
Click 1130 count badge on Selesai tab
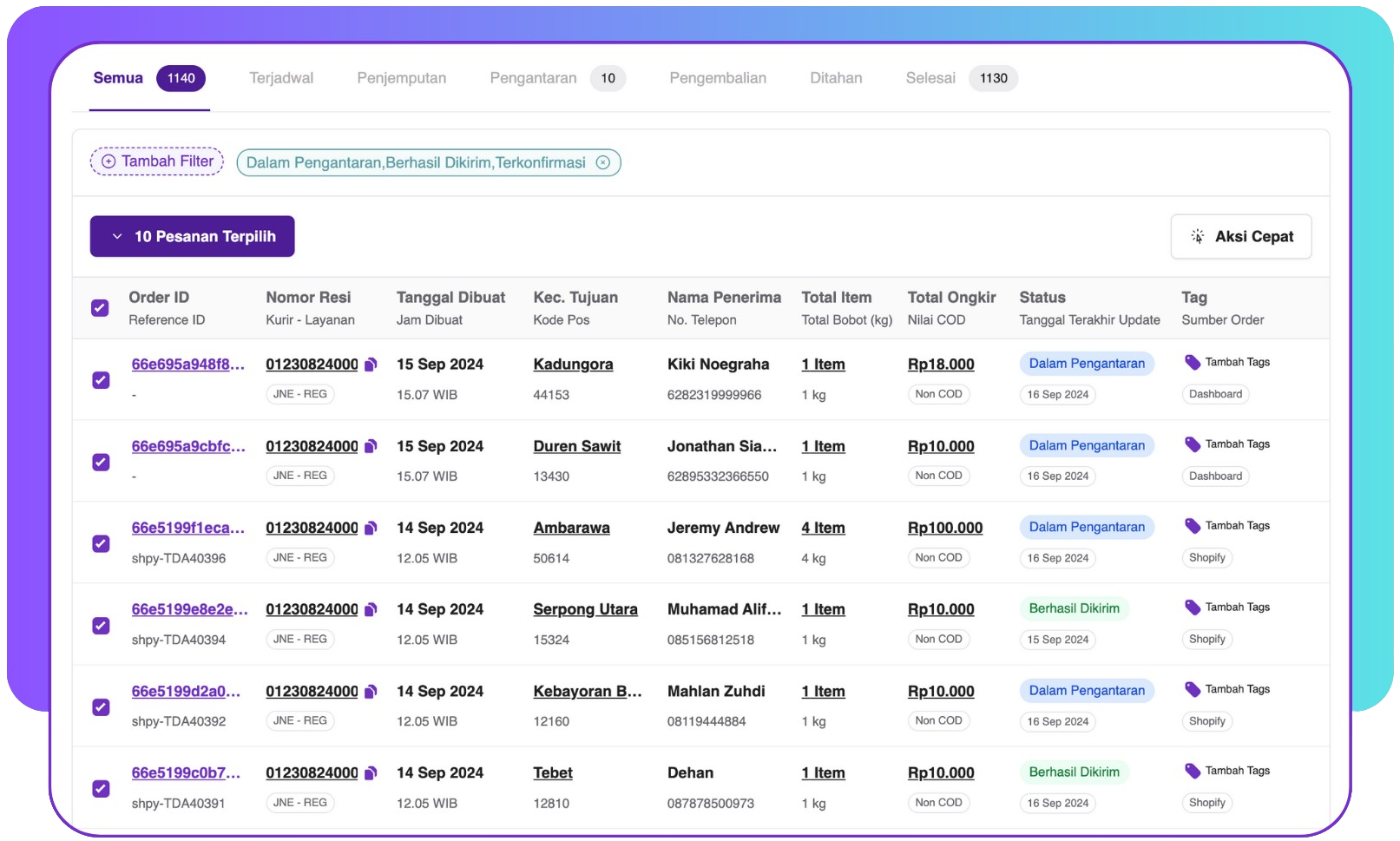click(x=994, y=78)
